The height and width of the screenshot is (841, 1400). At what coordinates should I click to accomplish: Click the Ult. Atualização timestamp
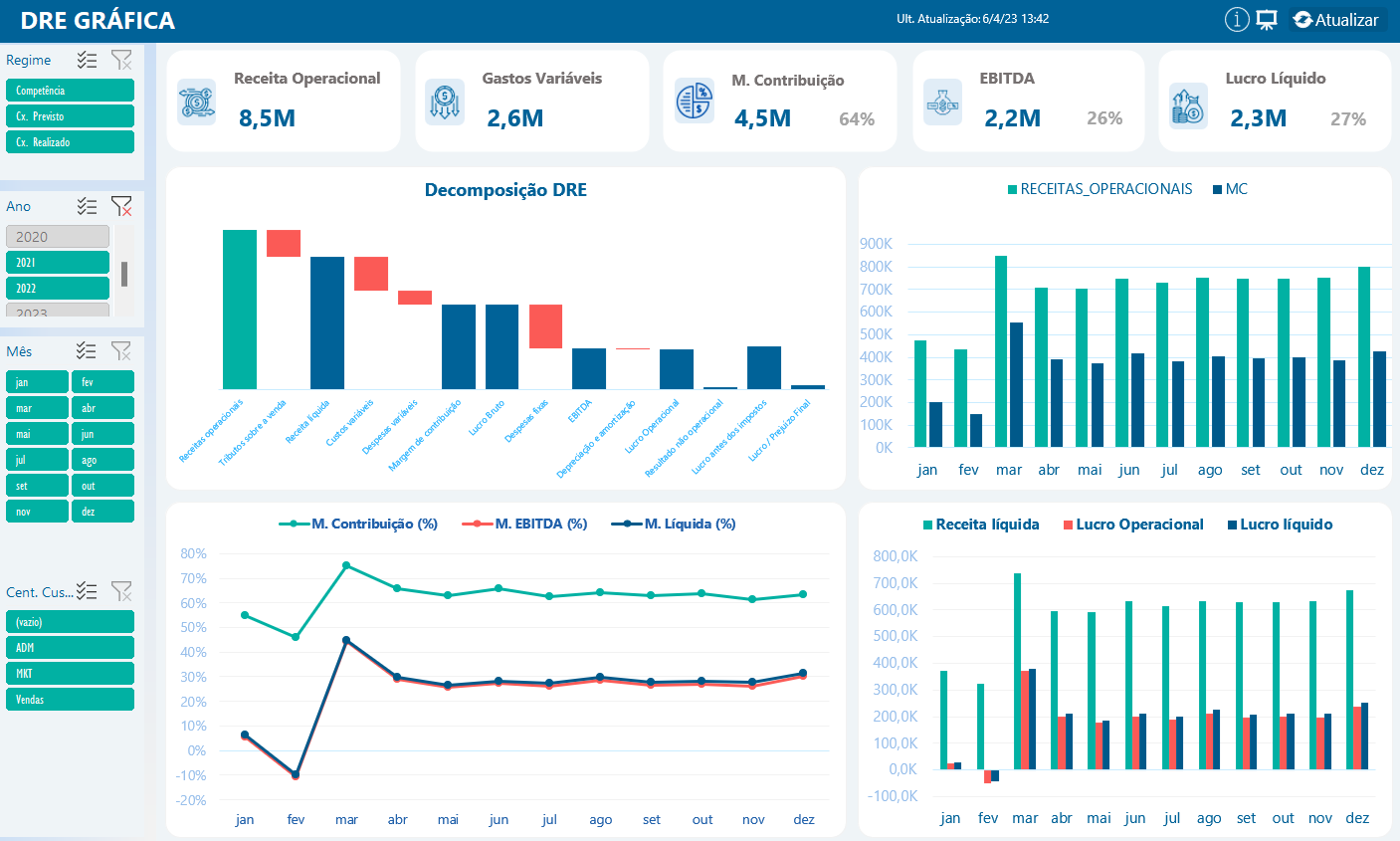[972, 19]
